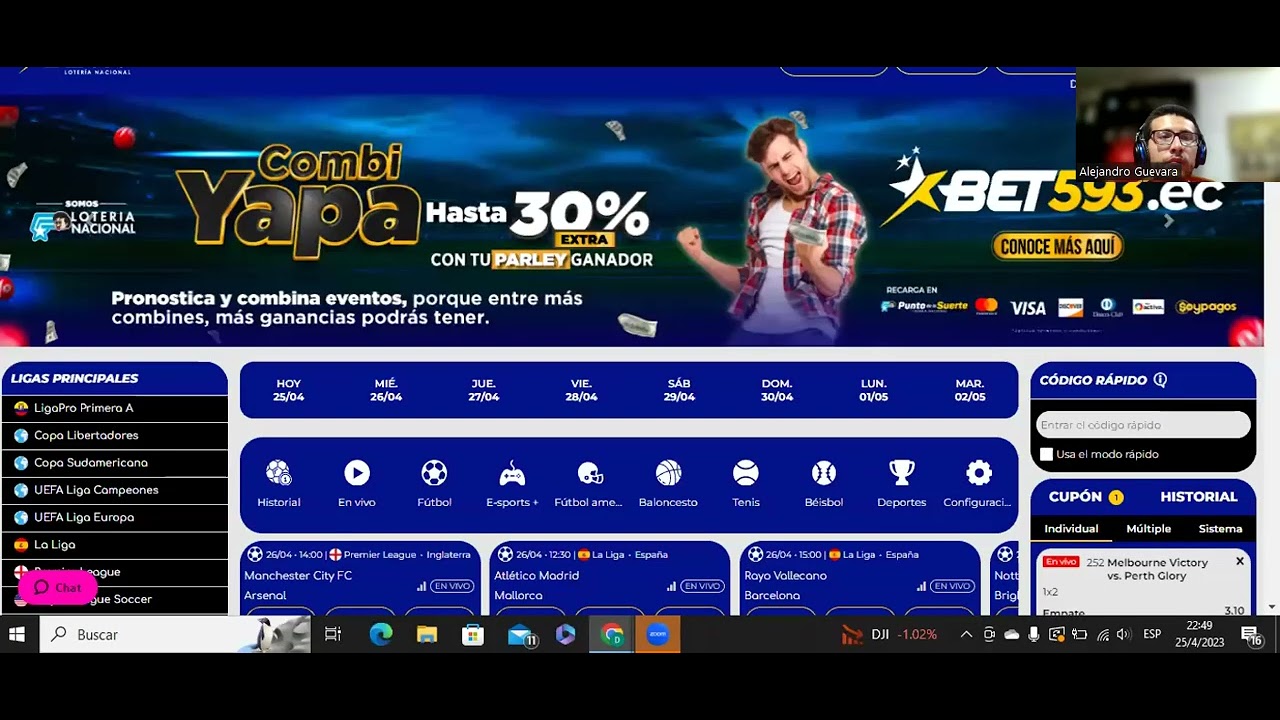Screen dimensions: 1280x720
Task: Click stats bars icon on Manchester City card
Action: coord(421,586)
